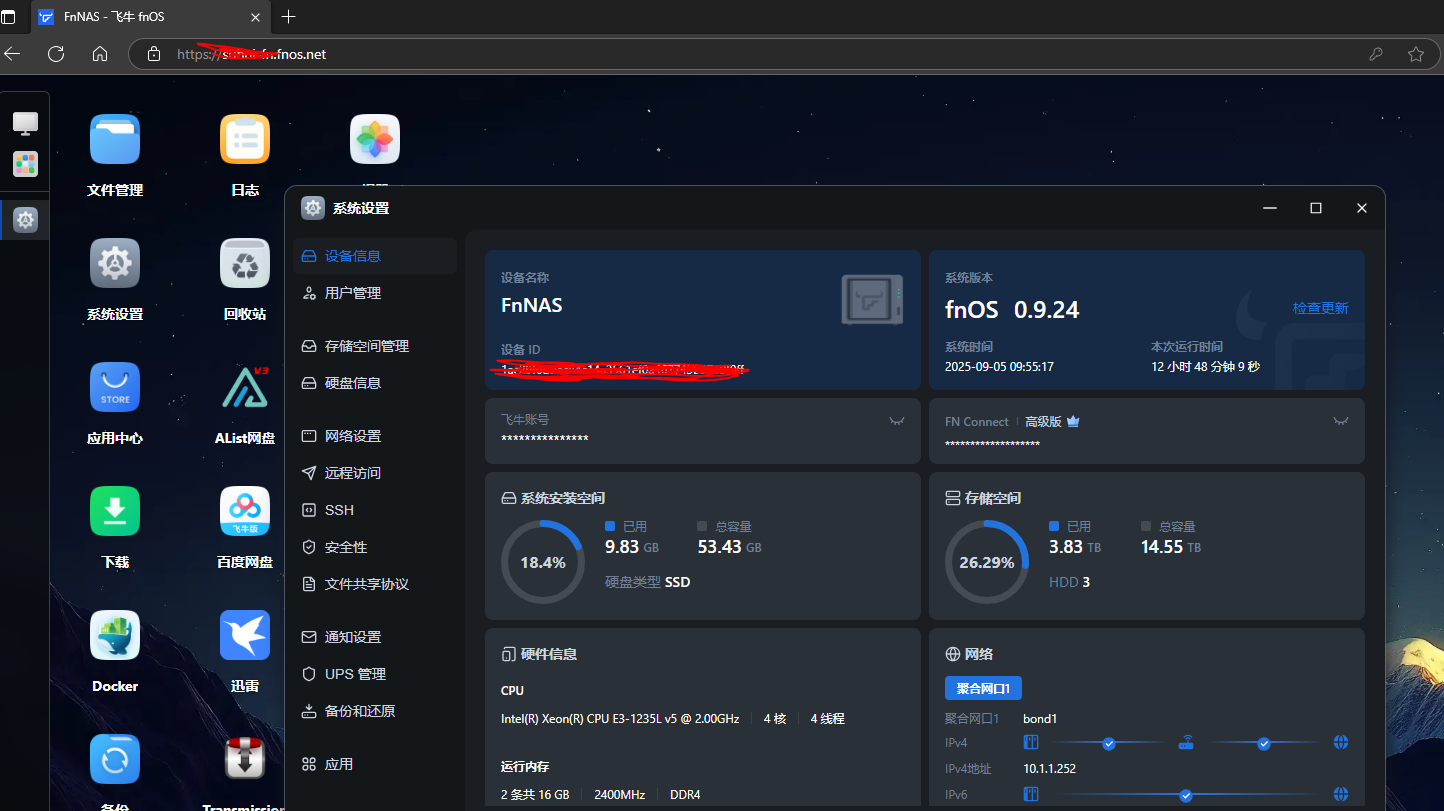This screenshot has width=1444, height=811.
Task: Refresh the browser page
Action: [x=56, y=54]
